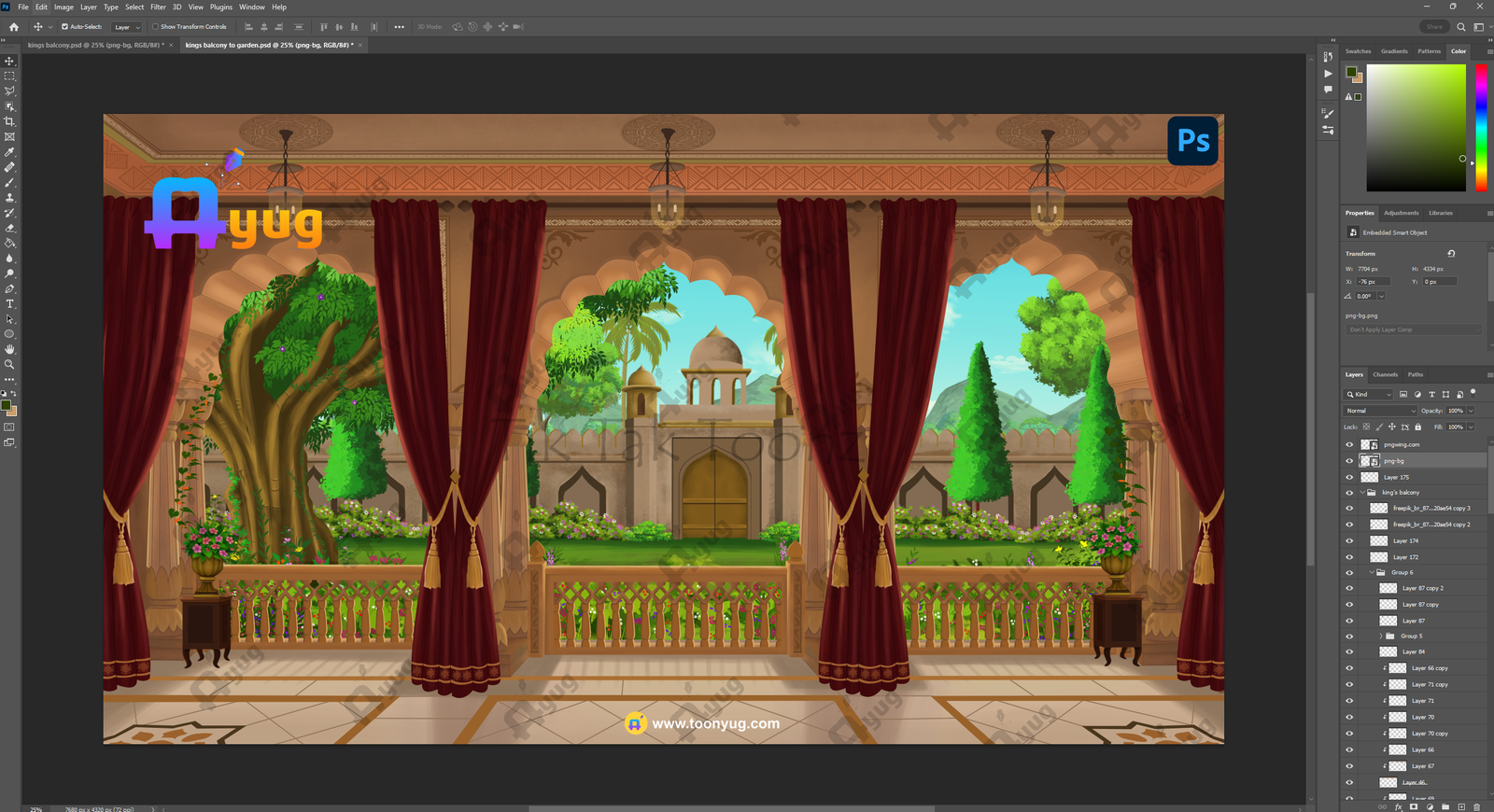
Task: Click the layer Opacity value field
Action: point(1456,411)
